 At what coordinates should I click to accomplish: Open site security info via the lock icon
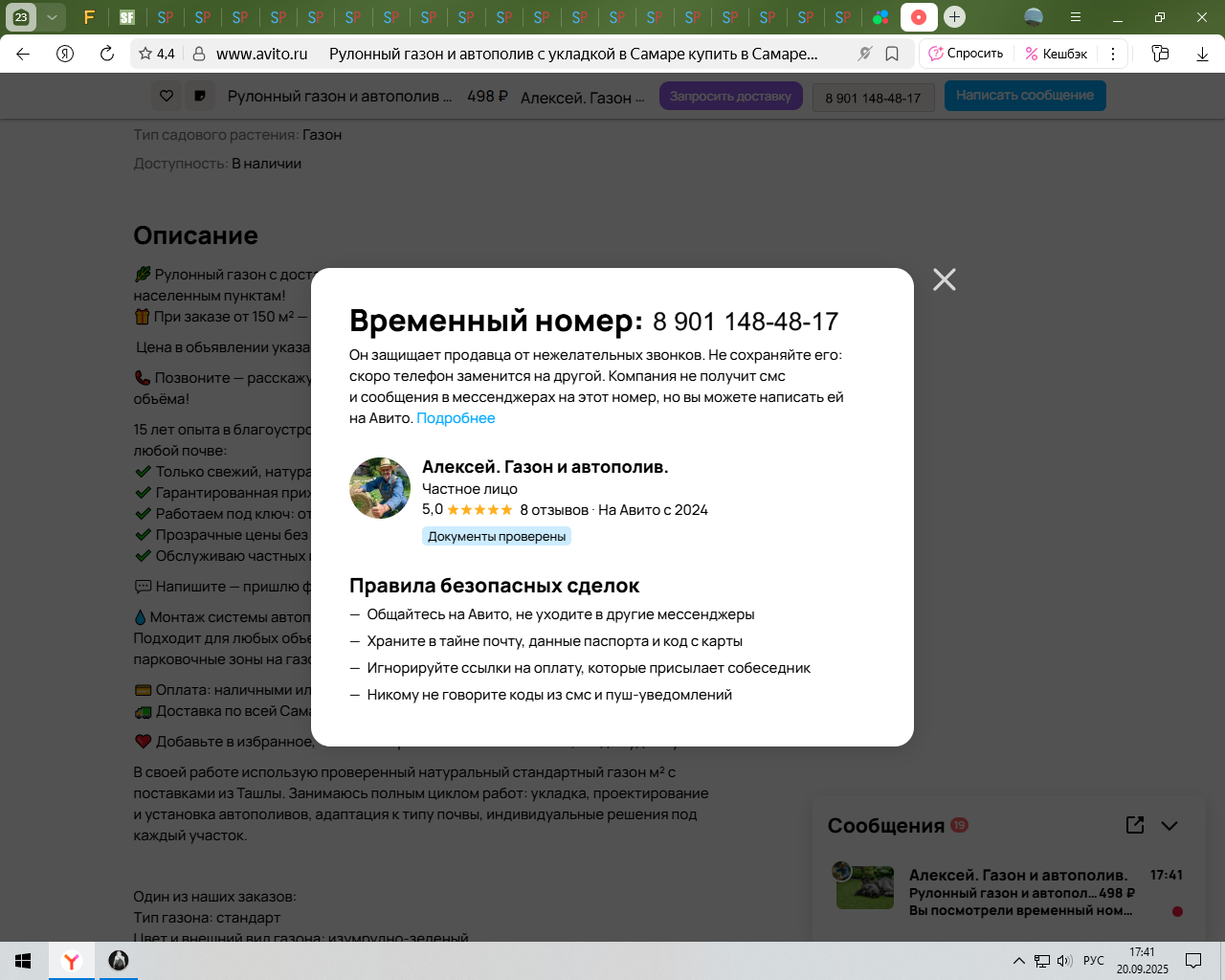point(199,54)
